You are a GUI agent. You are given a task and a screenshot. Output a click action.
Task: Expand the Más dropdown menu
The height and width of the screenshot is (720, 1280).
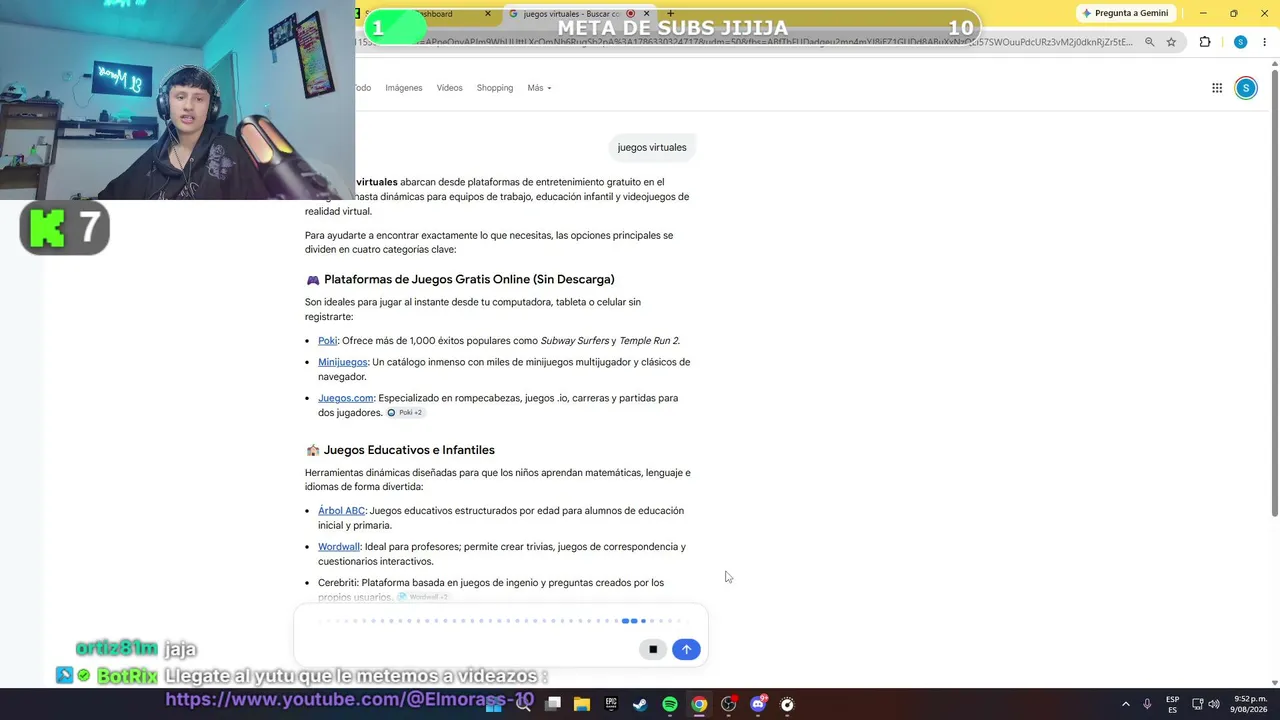click(539, 88)
